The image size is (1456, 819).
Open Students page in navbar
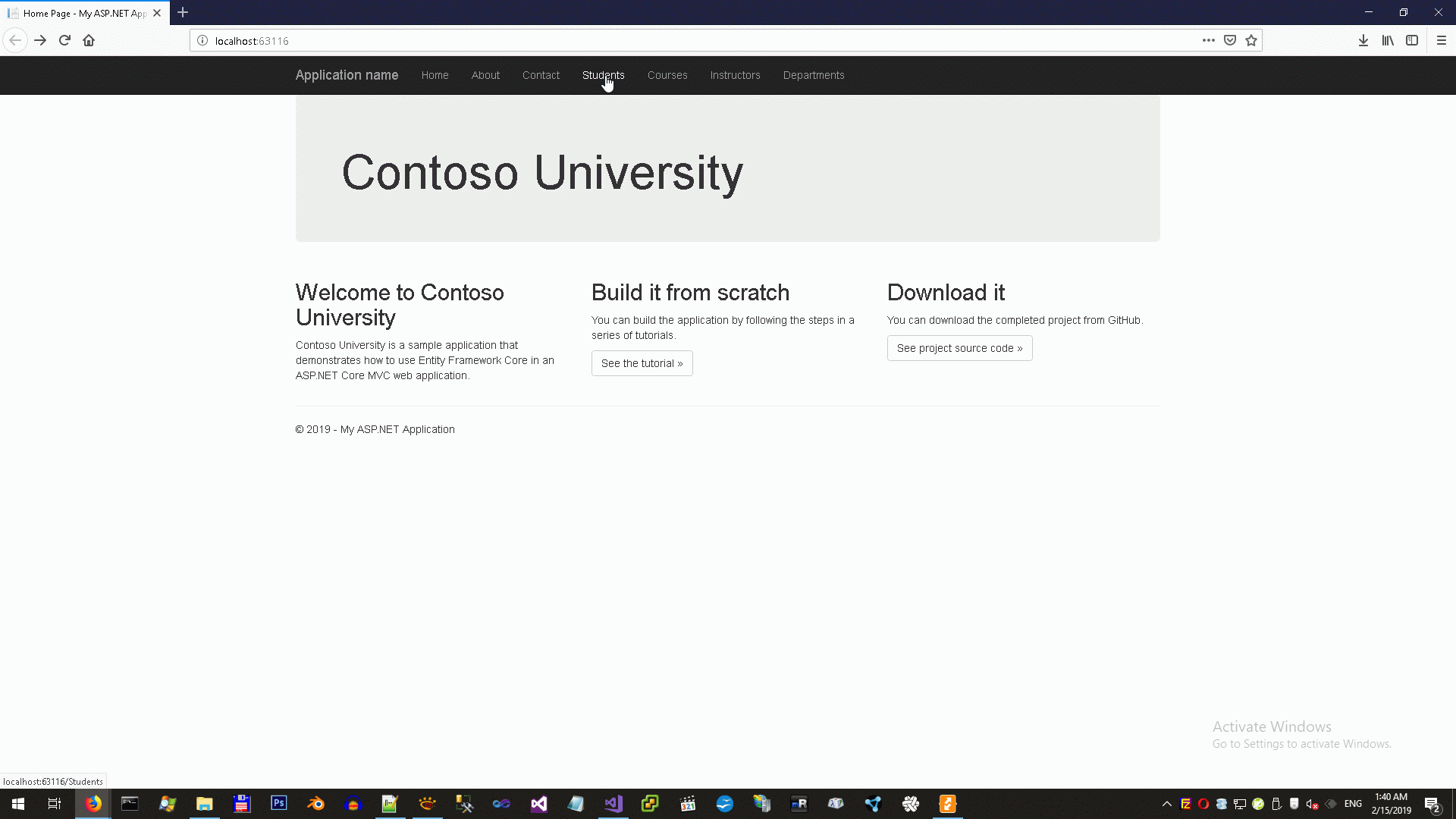click(603, 75)
